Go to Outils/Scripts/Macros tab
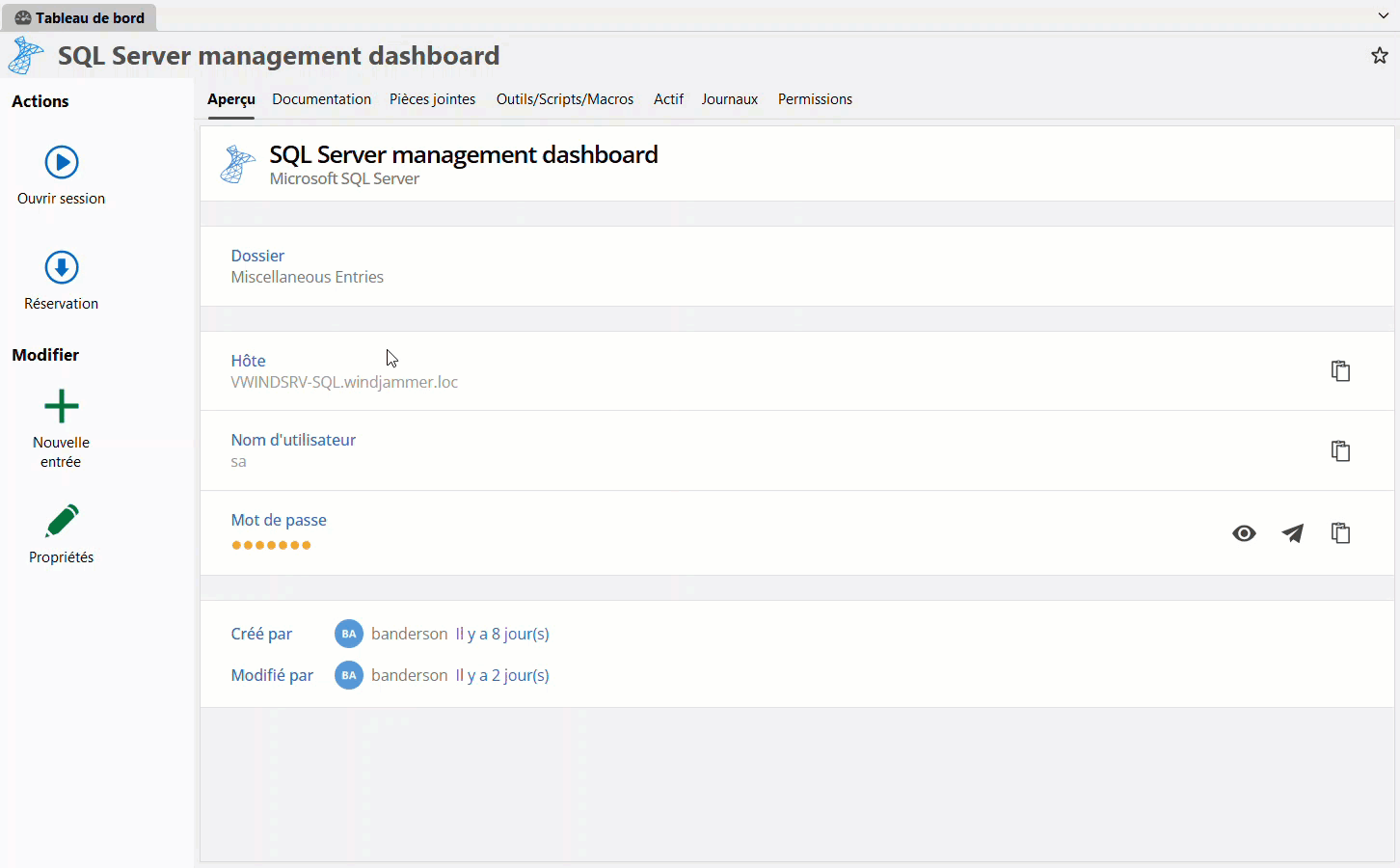 tap(565, 99)
